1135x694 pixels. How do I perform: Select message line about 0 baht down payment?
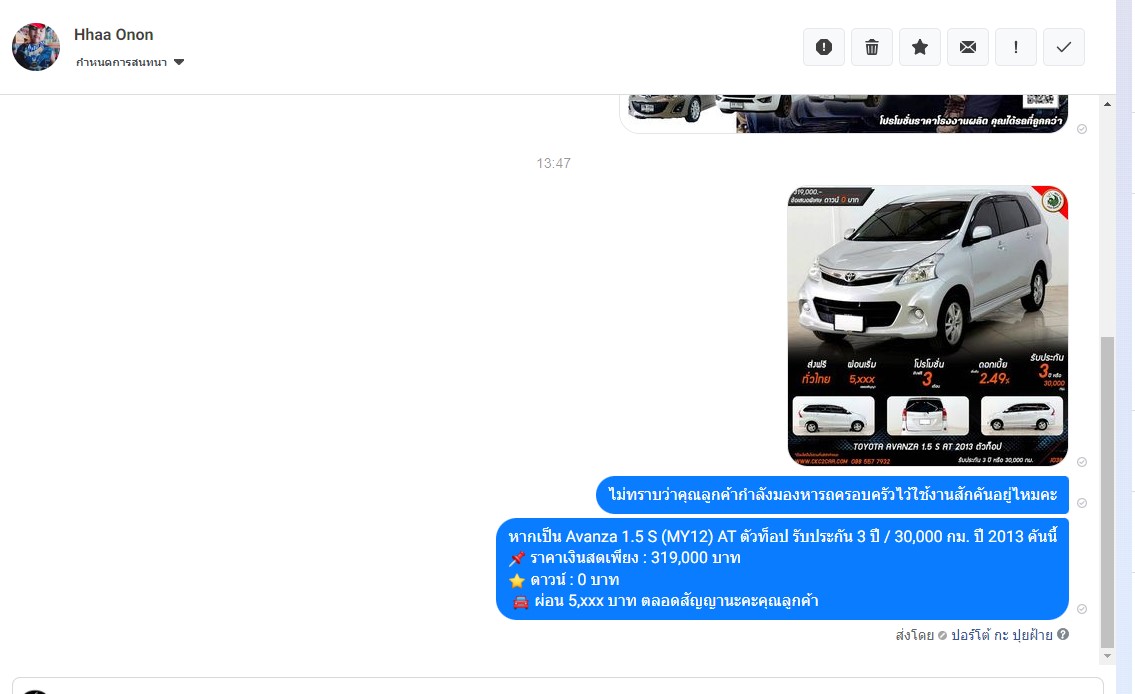(x=564, y=580)
